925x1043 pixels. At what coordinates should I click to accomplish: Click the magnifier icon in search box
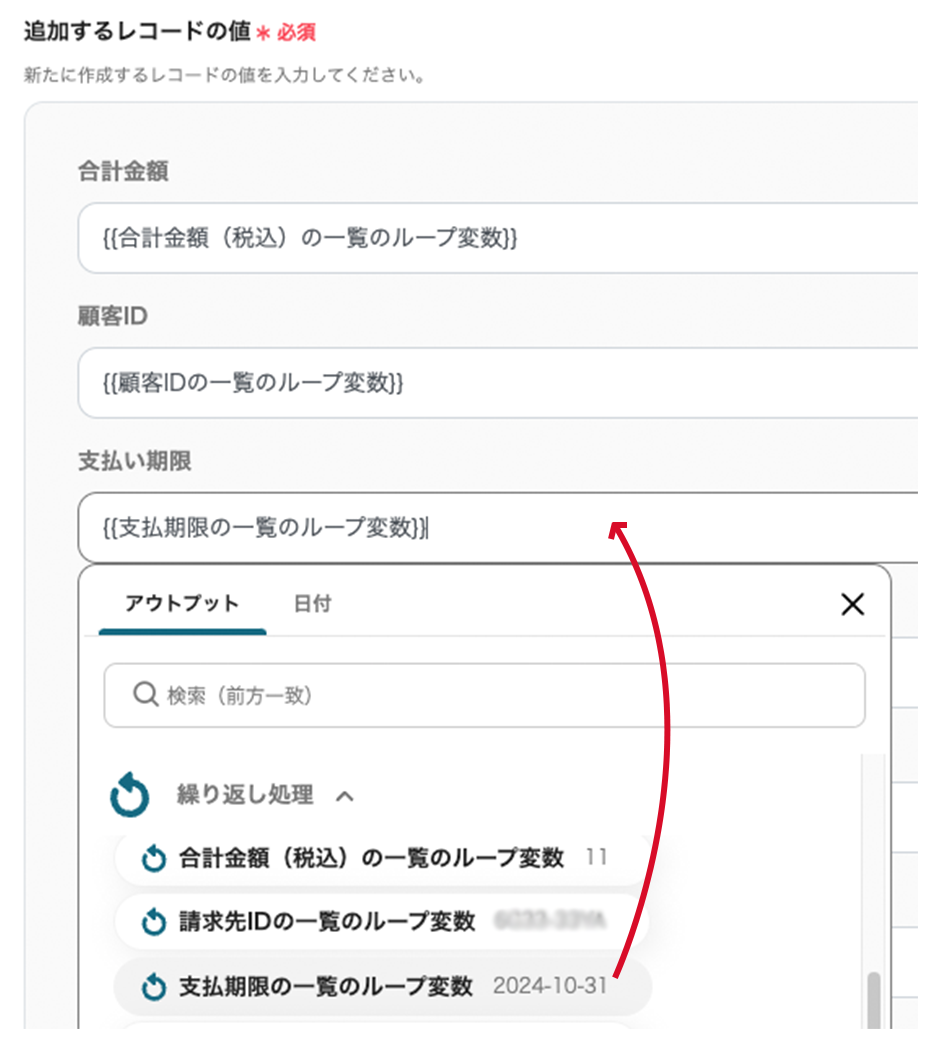[145, 694]
